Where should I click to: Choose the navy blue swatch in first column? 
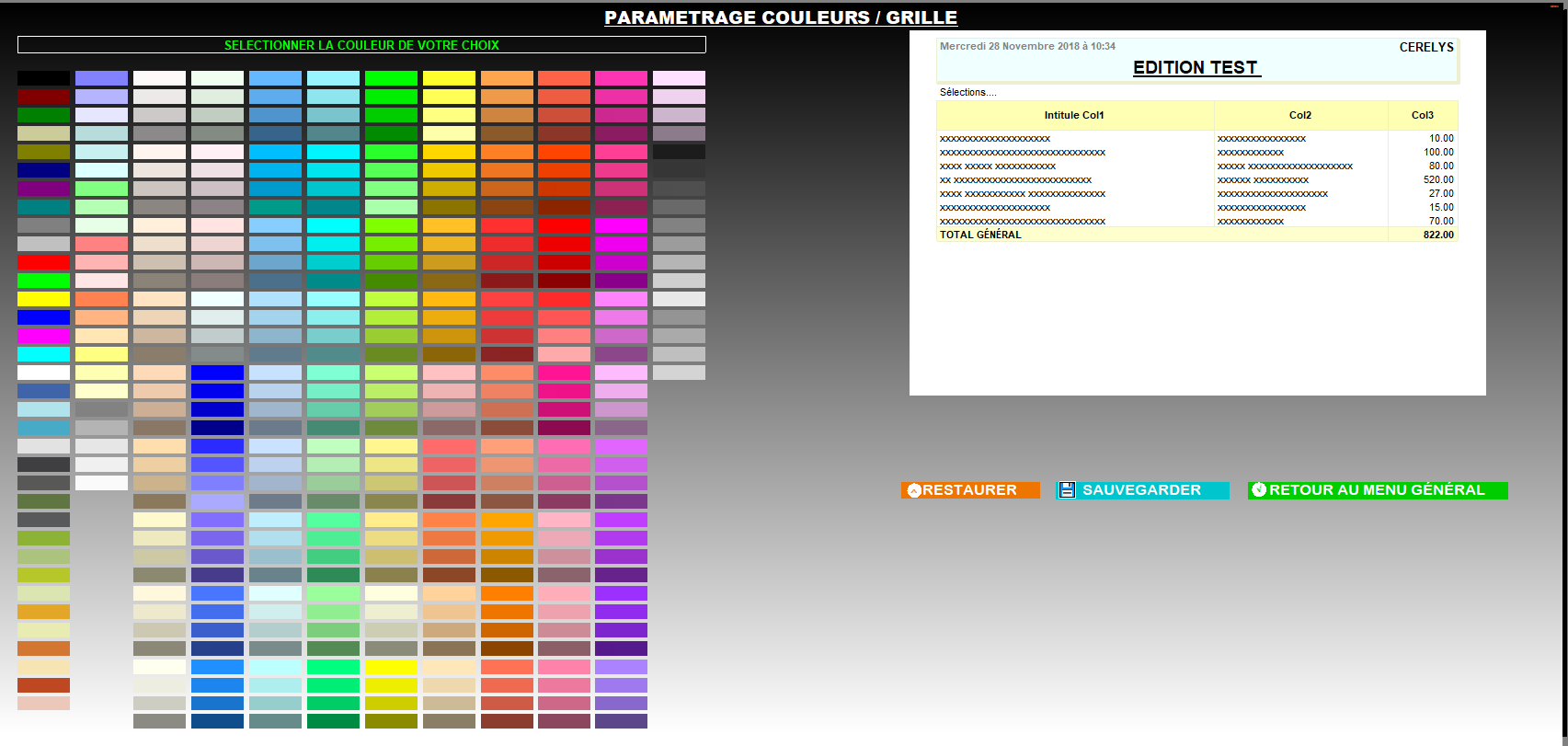click(x=43, y=170)
